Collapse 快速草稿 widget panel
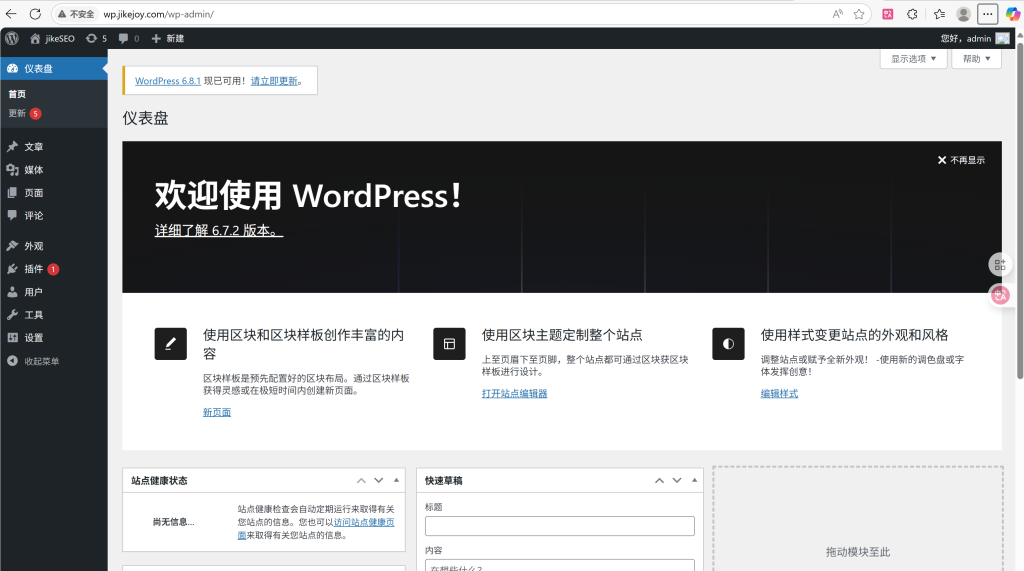Viewport: 1024px width, 571px height. click(694, 481)
